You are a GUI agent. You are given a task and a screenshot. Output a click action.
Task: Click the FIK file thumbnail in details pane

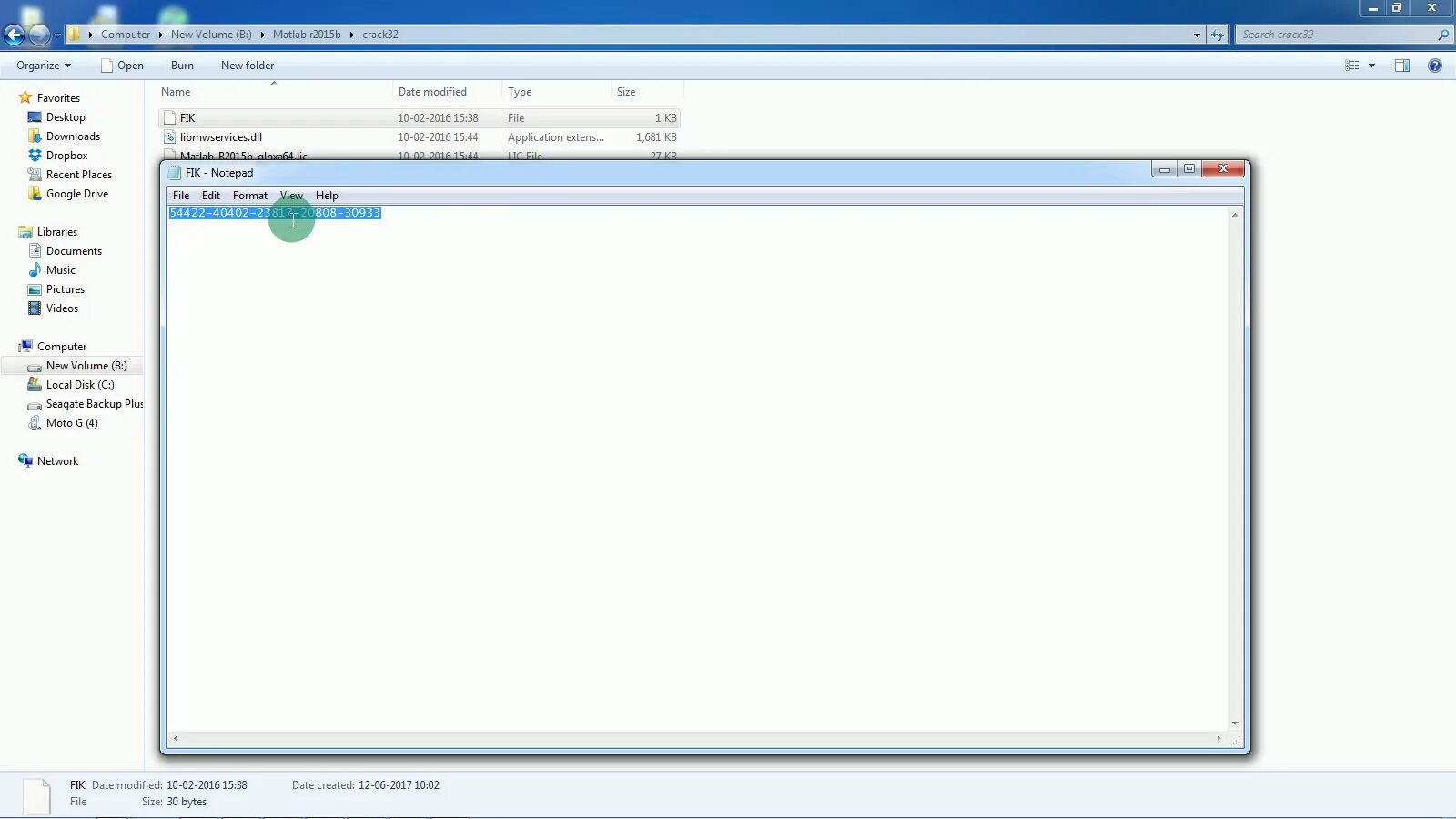pos(36,796)
